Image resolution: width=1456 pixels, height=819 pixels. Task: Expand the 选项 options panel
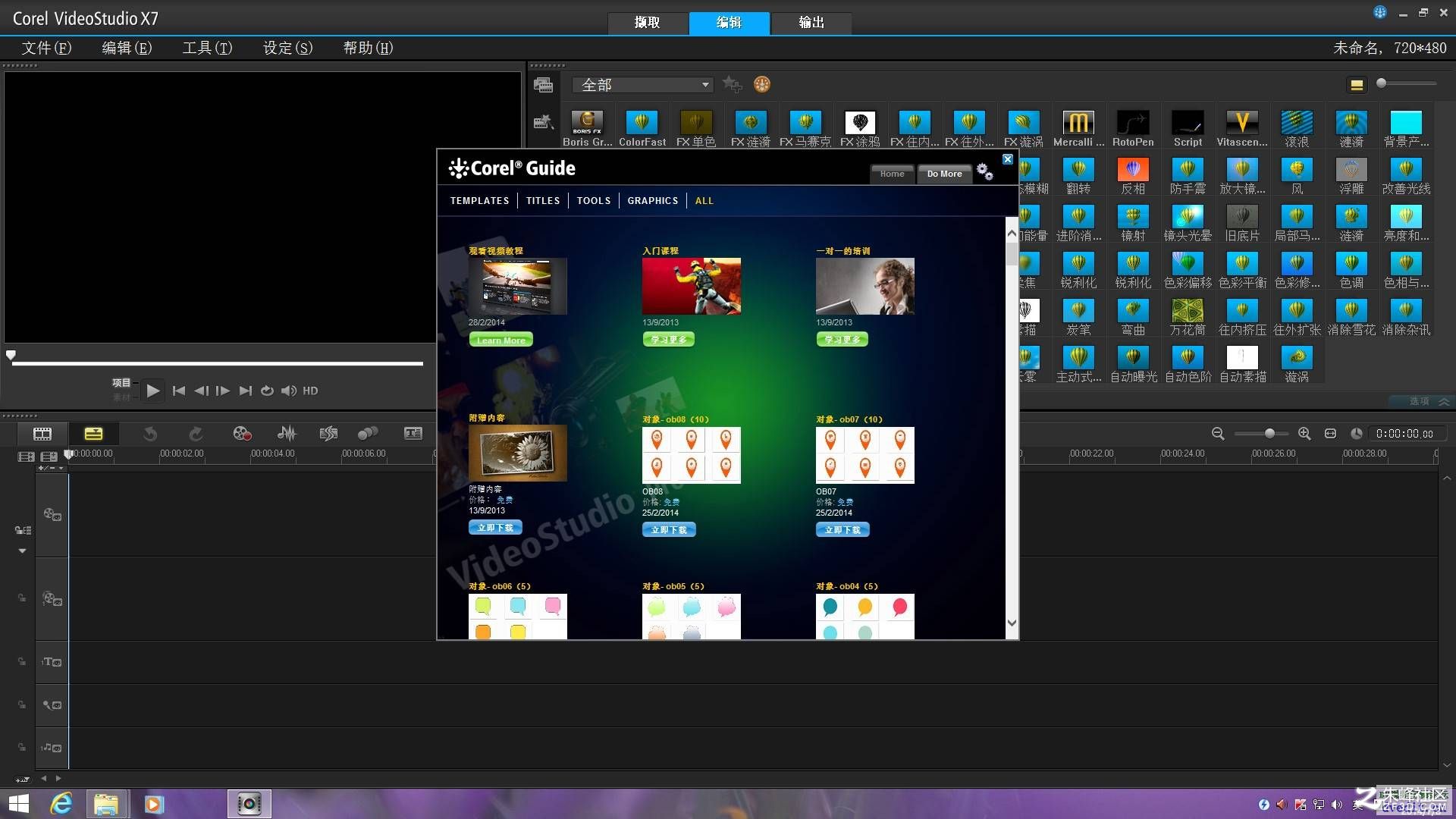[1420, 401]
